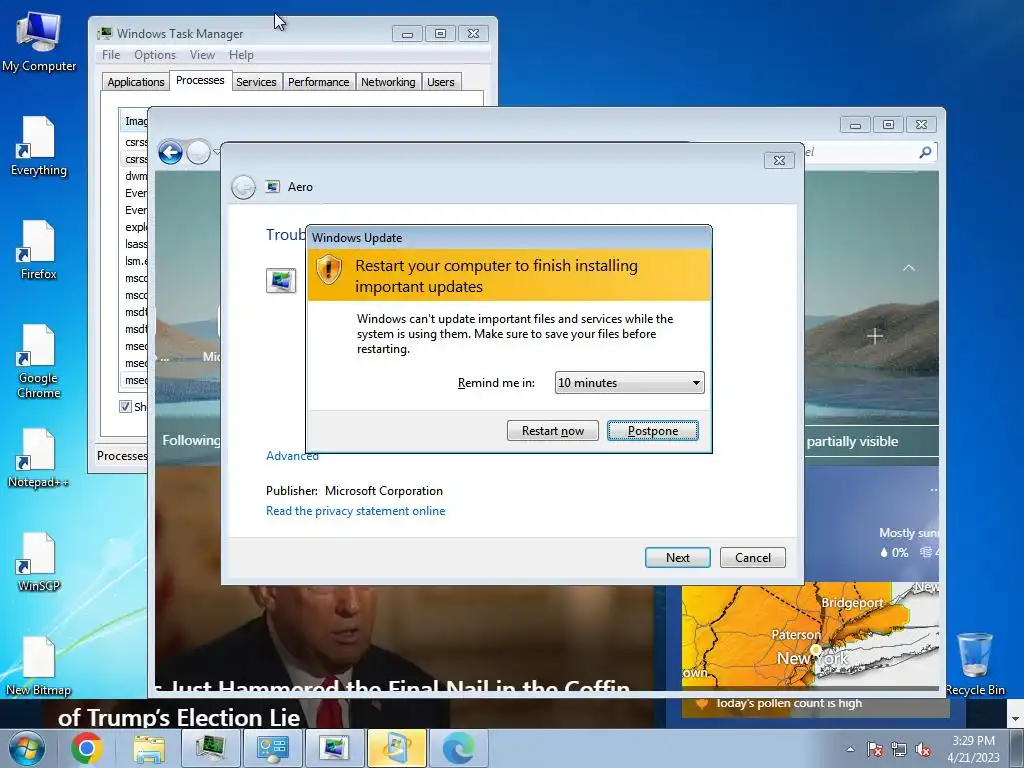This screenshot has width=1024, height=768.
Task: Click the Windows Update shield warning icon
Action: (x=329, y=269)
